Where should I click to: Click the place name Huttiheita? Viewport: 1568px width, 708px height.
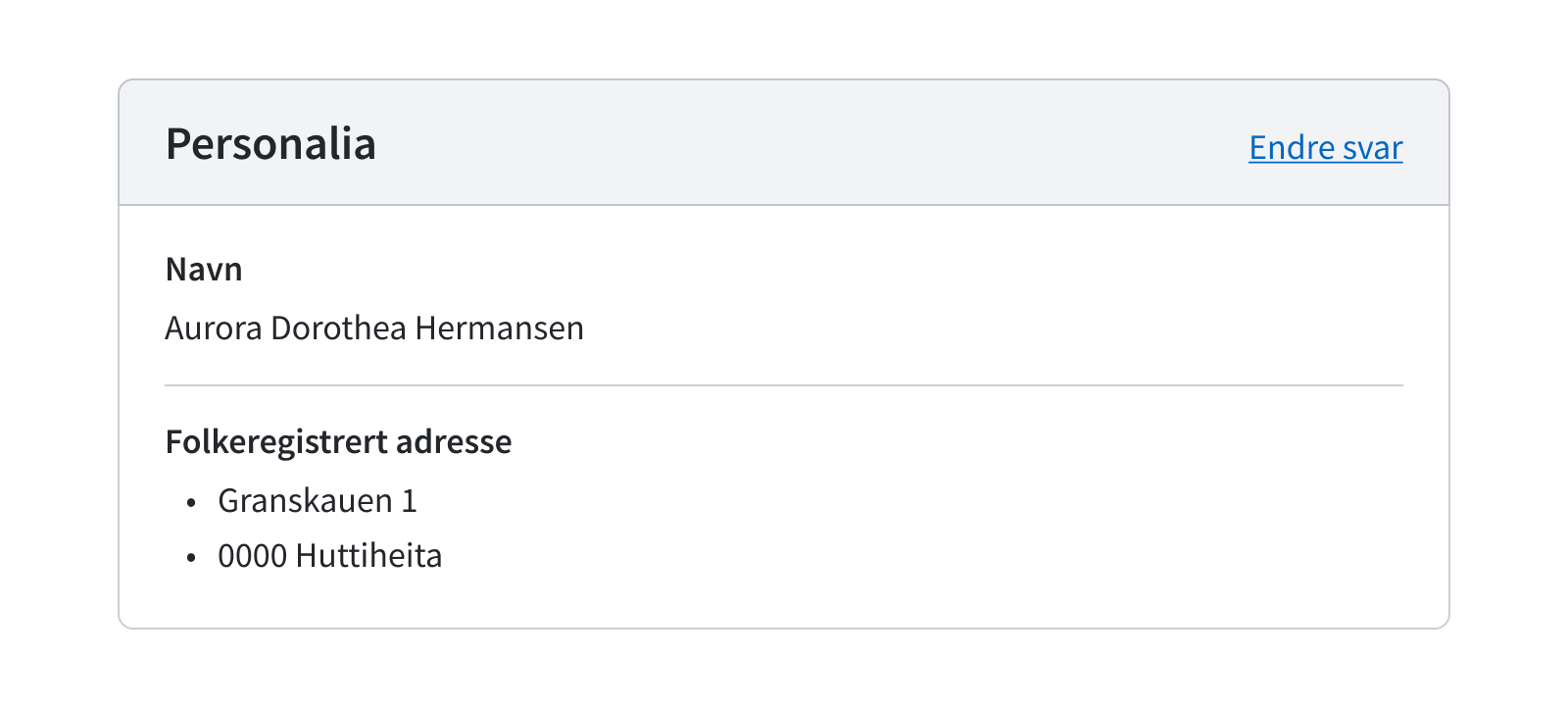[x=368, y=556]
